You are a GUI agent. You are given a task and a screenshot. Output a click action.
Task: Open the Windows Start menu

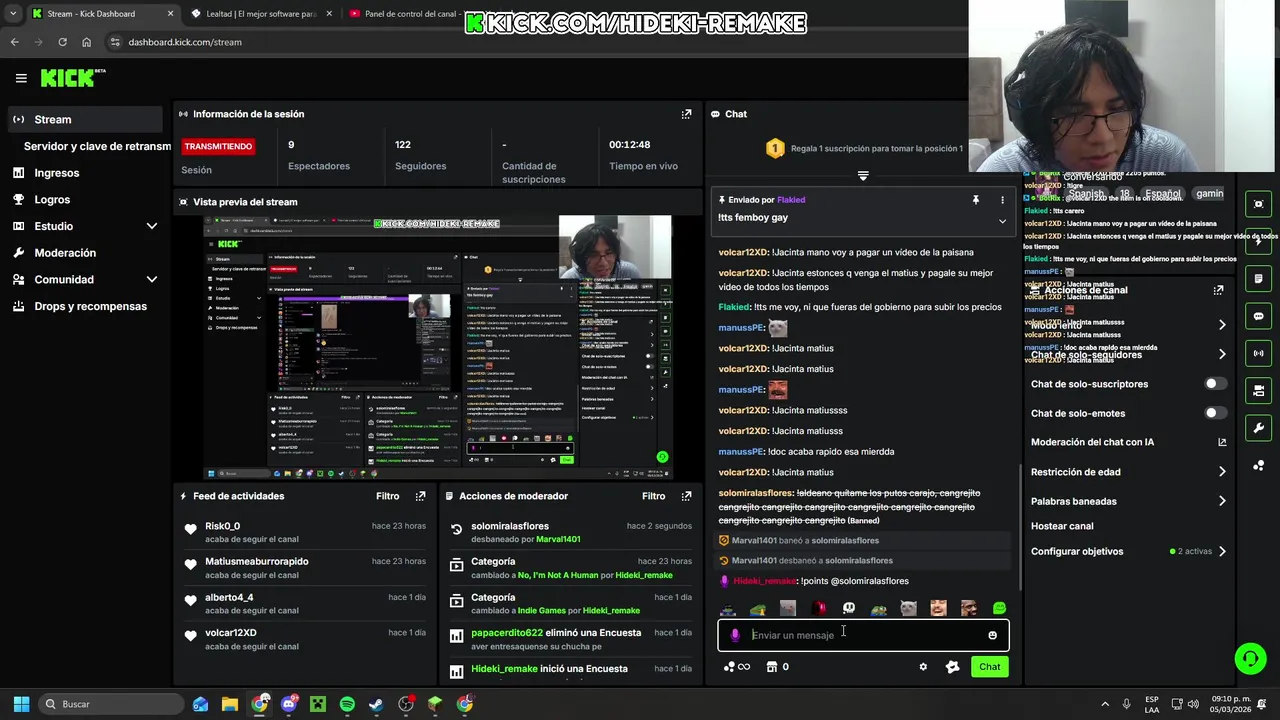click(21, 704)
